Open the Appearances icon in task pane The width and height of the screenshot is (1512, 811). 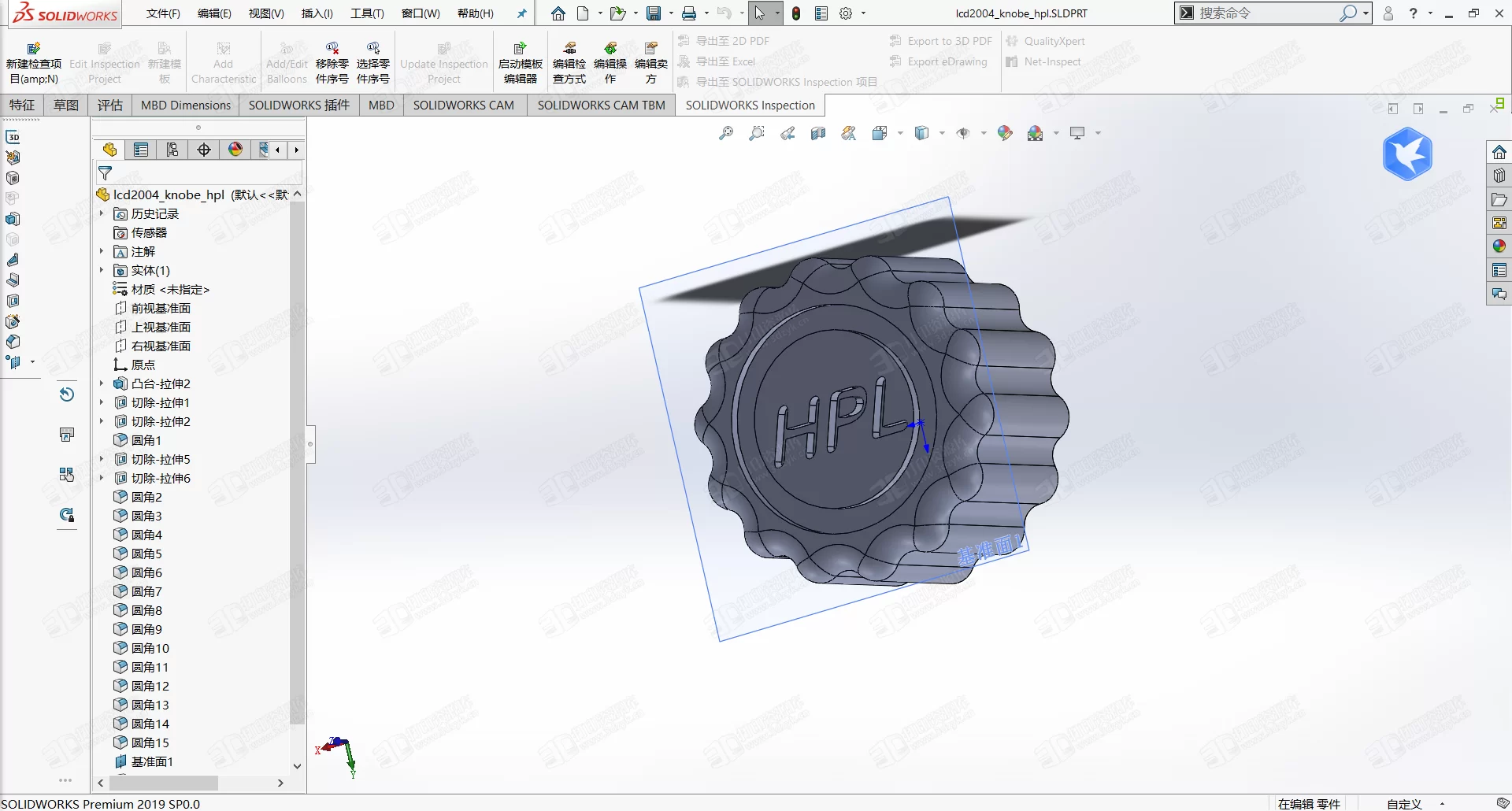tap(1499, 246)
